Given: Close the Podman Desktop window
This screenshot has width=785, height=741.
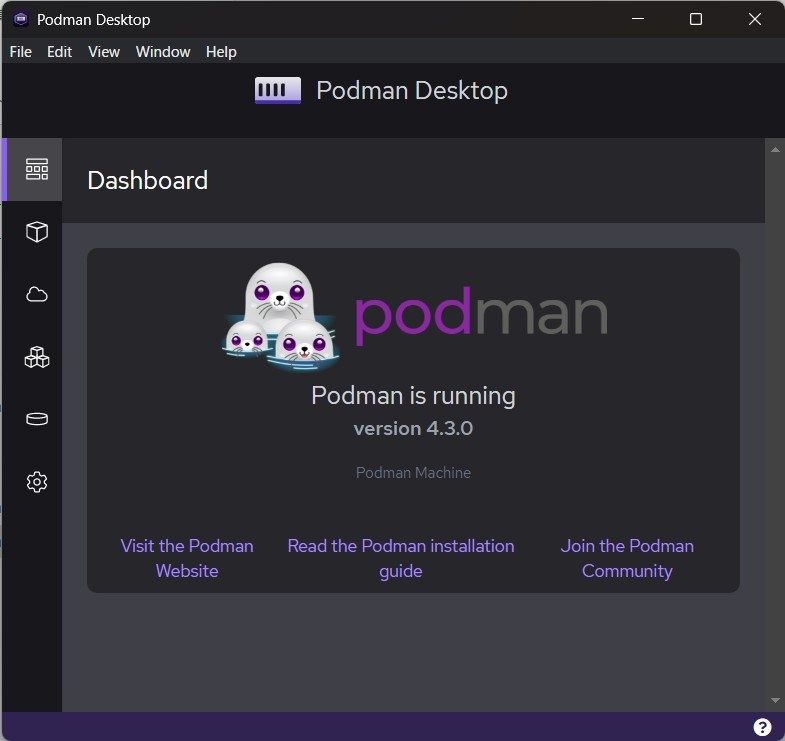Looking at the screenshot, I should click(754, 19).
